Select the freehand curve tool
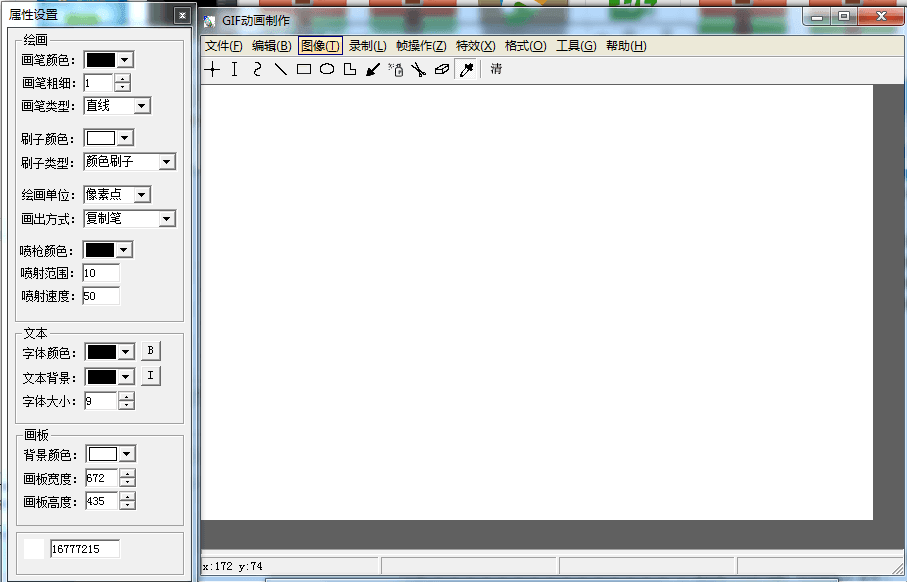The height and width of the screenshot is (582, 907). point(257,69)
